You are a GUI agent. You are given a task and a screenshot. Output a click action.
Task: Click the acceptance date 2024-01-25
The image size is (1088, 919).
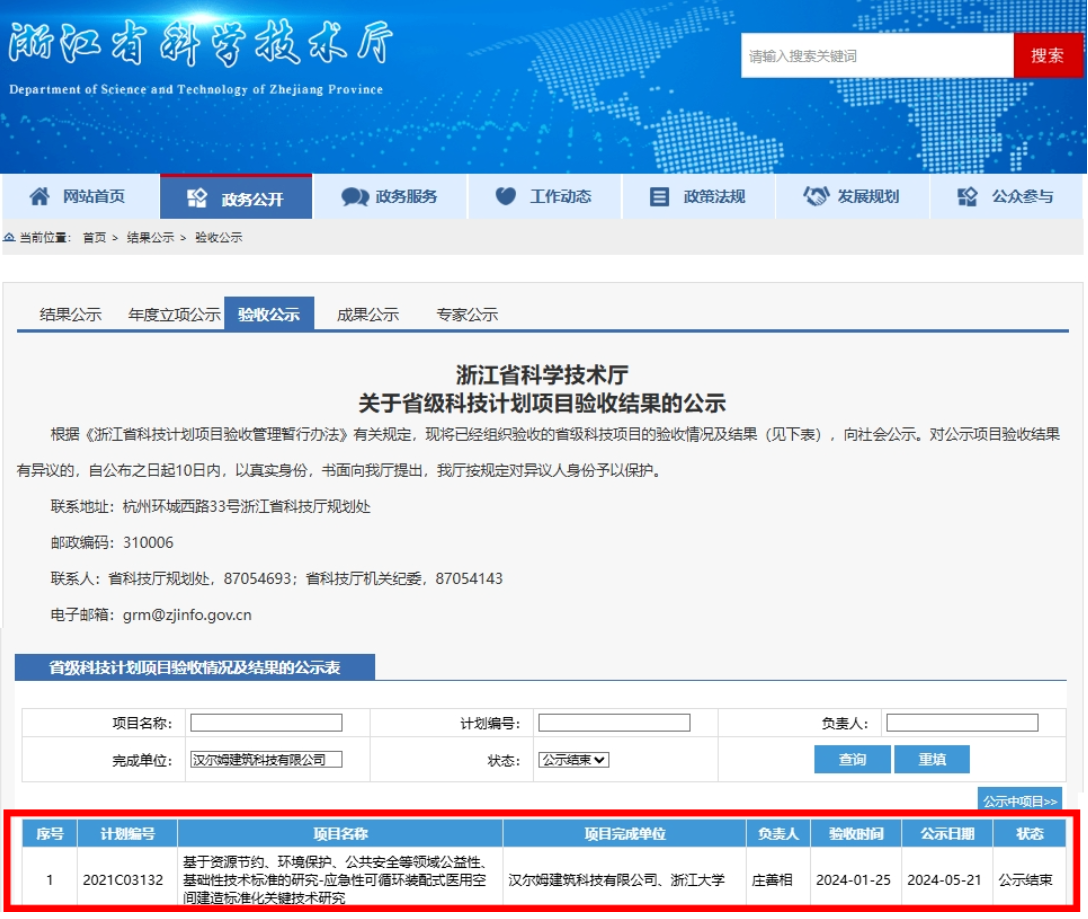[x=853, y=880]
